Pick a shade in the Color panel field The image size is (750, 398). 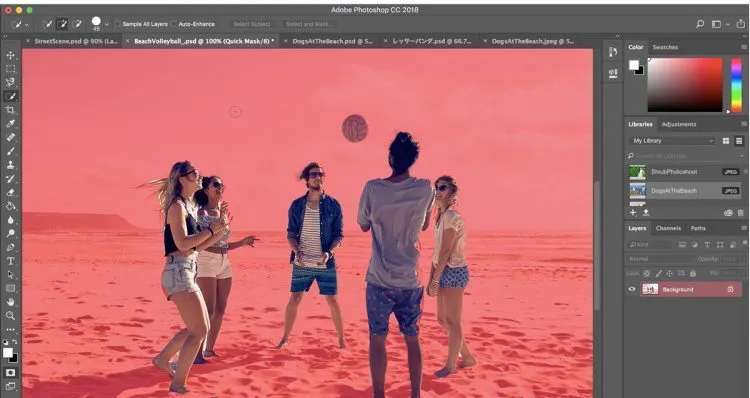pos(685,85)
